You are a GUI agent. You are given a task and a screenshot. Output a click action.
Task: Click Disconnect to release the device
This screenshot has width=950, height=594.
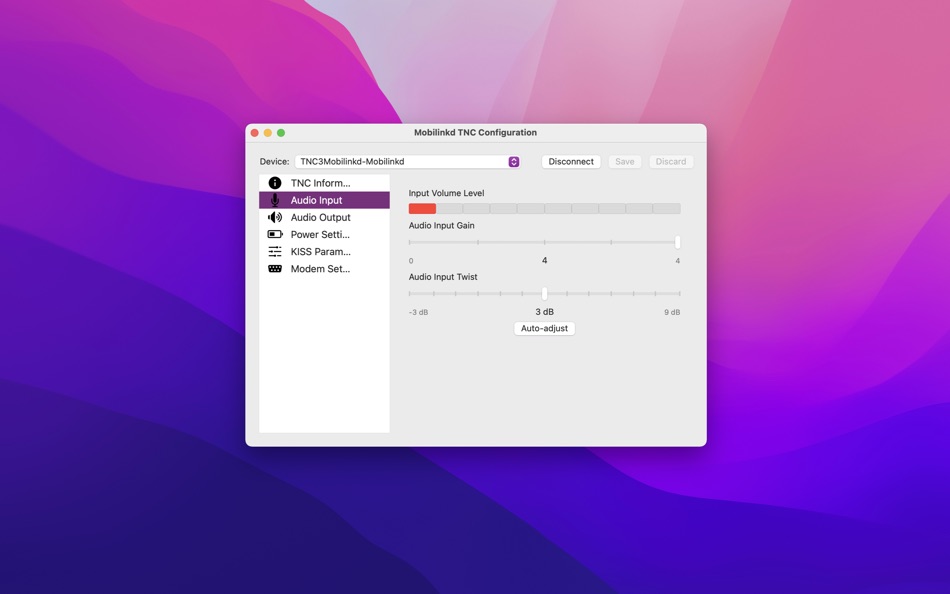point(570,161)
